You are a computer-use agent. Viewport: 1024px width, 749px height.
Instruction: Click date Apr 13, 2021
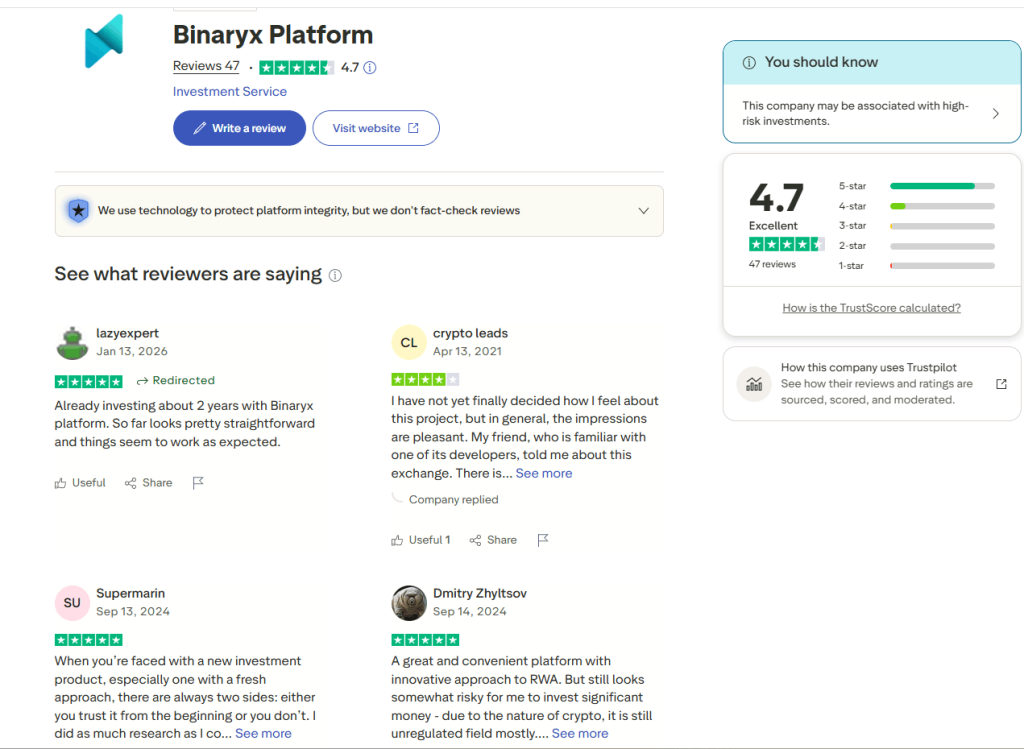click(468, 351)
